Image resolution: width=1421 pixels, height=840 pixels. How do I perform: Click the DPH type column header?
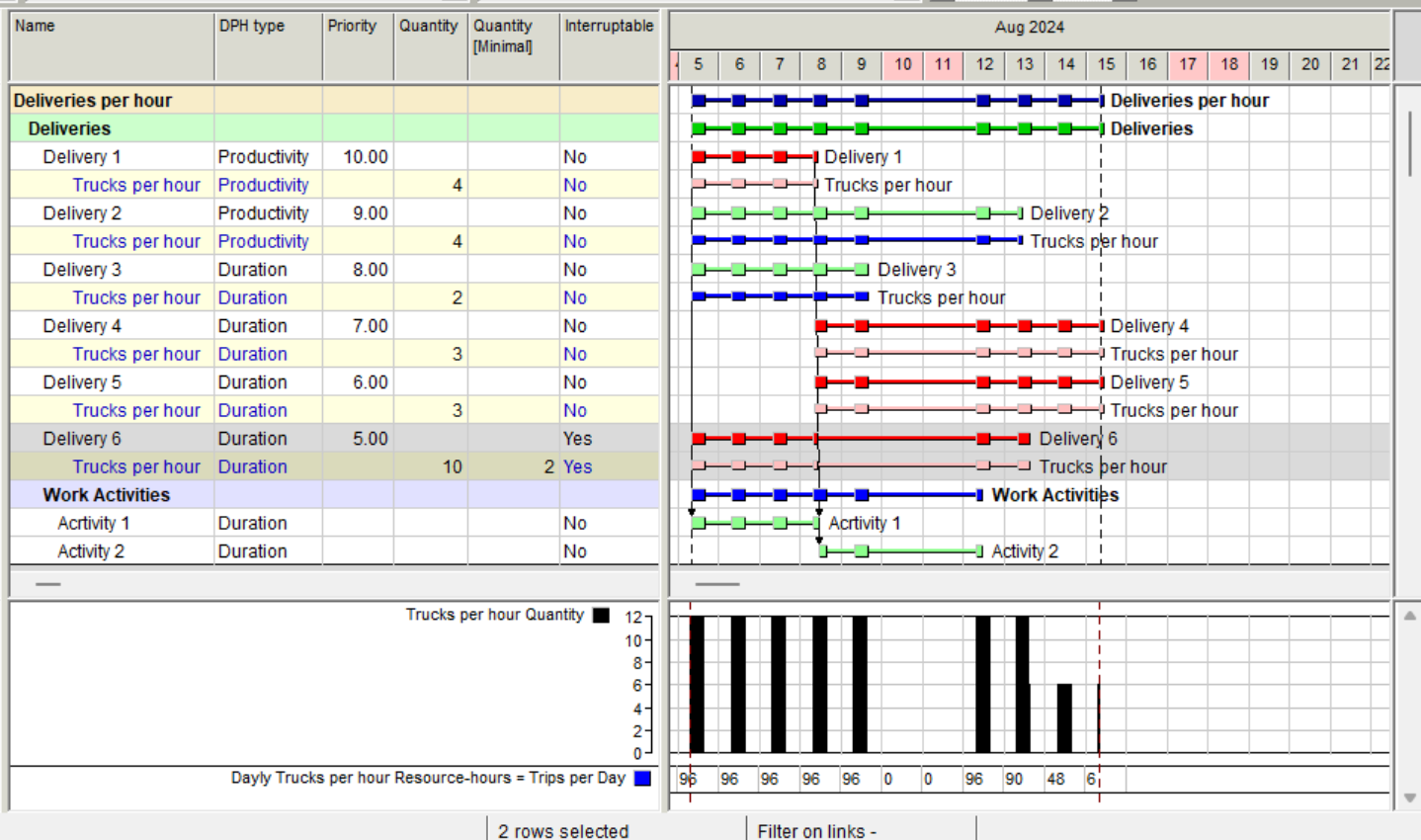[269, 46]
